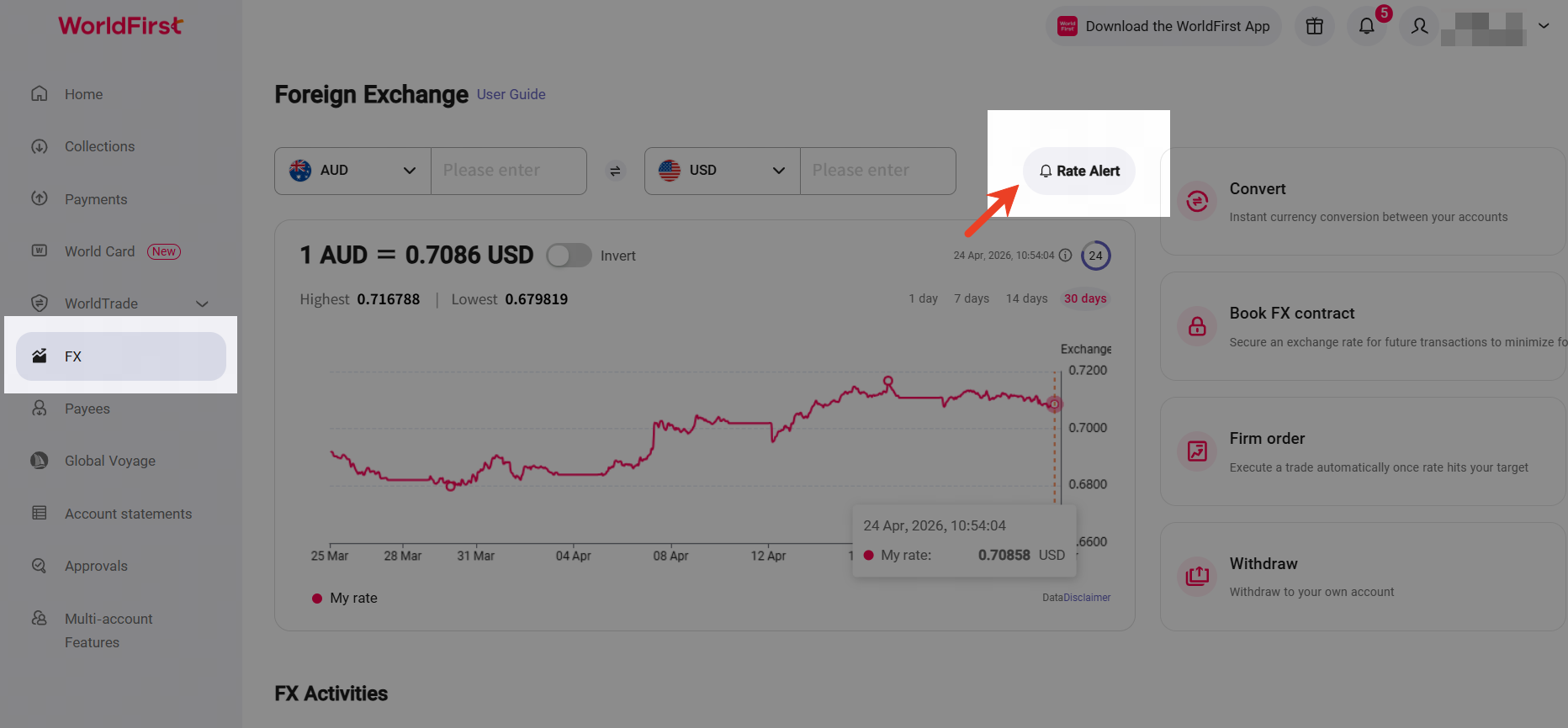
Task: Open Global Voyage menu item
Action: click(110, 461)
